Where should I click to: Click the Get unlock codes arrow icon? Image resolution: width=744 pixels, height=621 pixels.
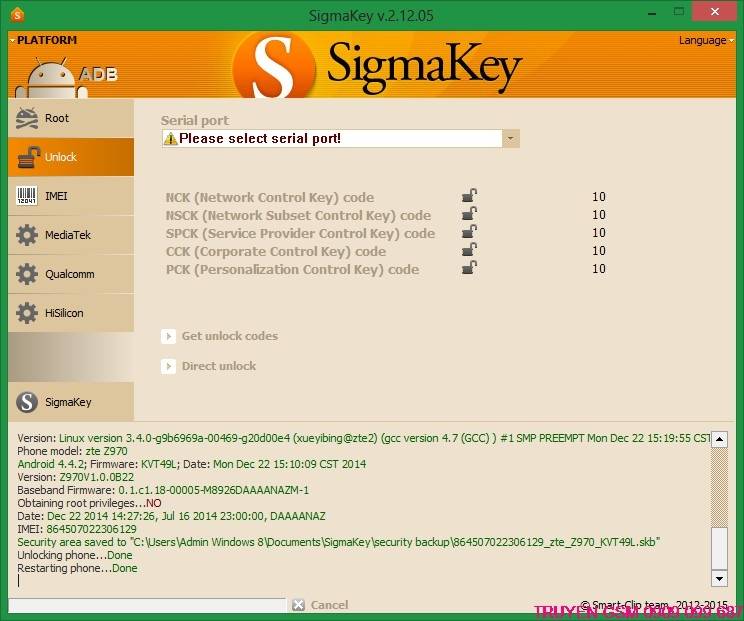tap(168, 336)
